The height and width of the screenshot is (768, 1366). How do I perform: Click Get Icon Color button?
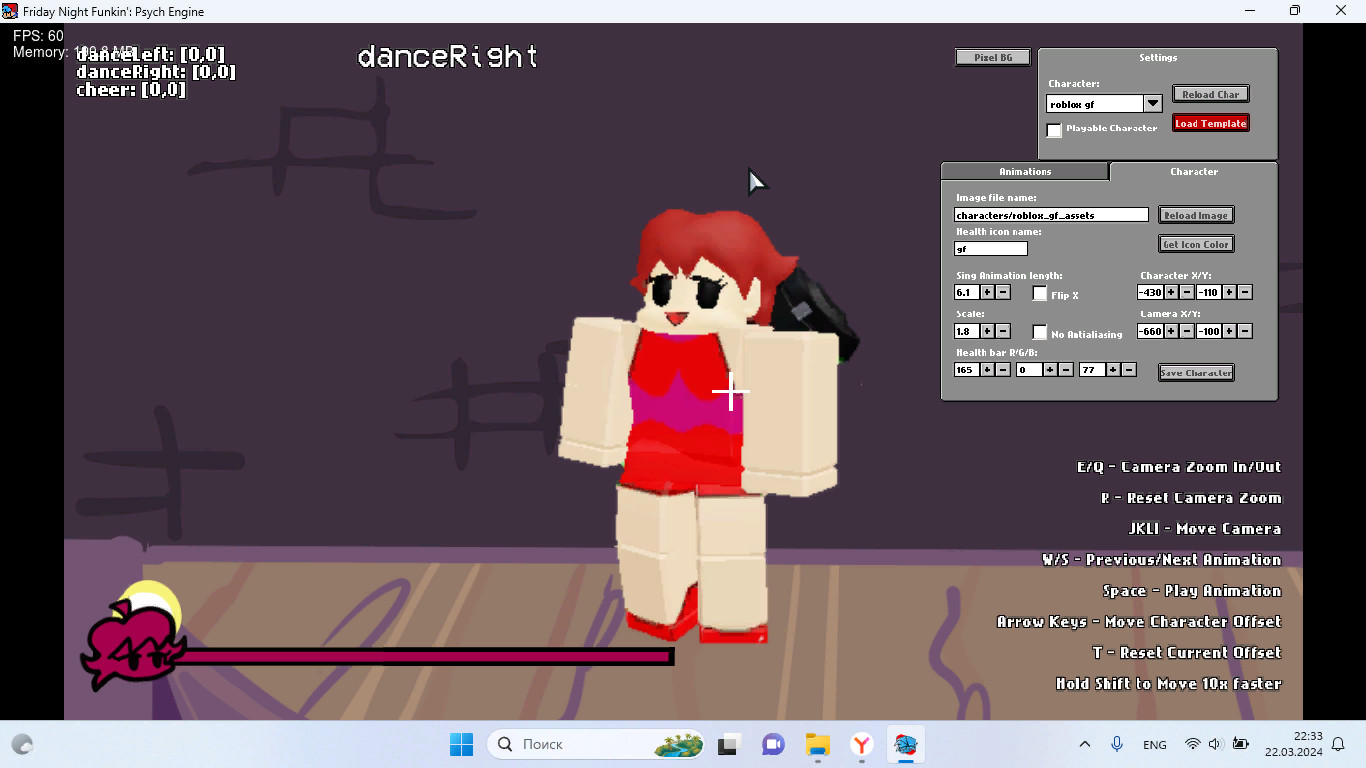point(1196,244)
